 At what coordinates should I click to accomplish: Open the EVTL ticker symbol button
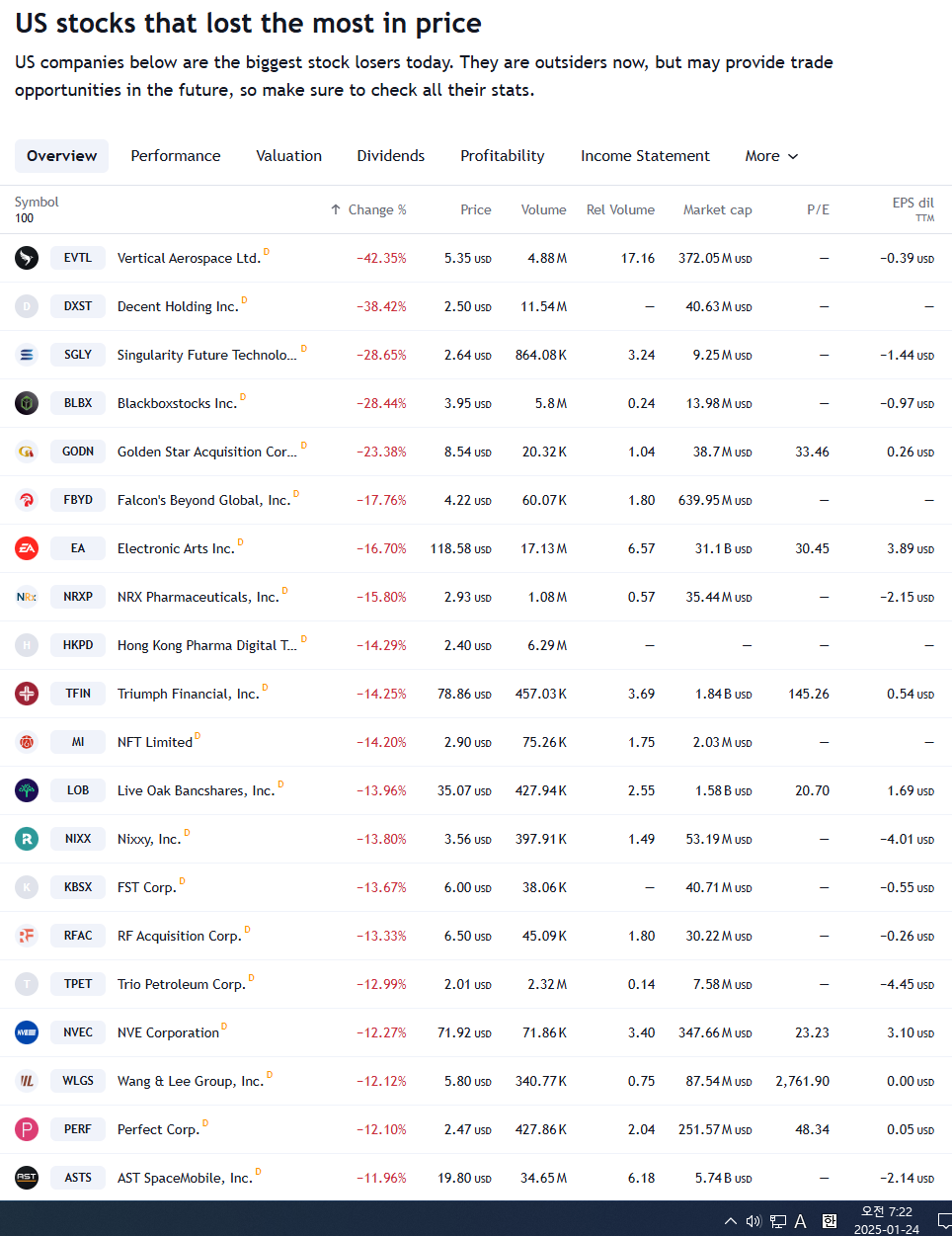78,258
